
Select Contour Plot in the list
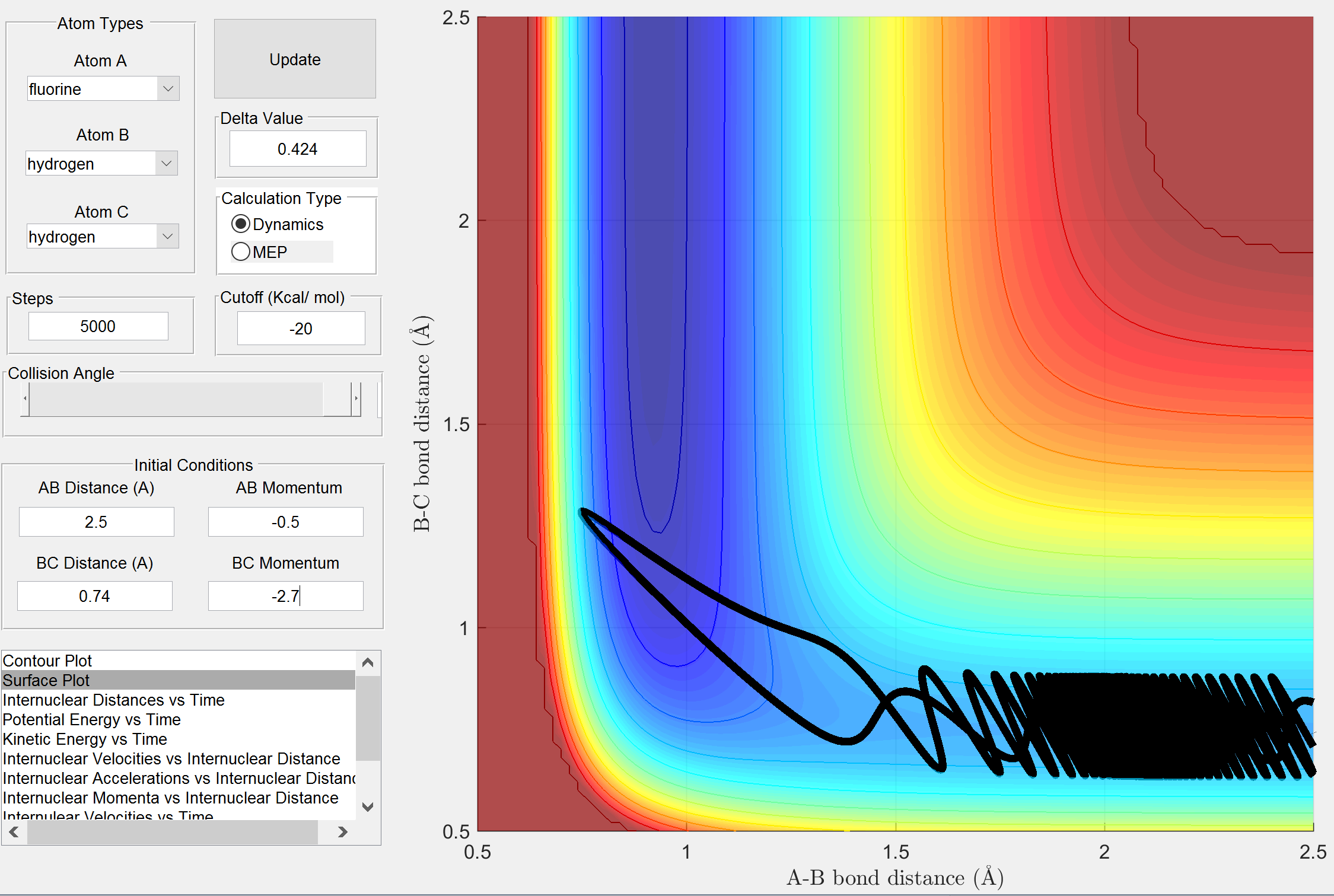coord(47,661)
